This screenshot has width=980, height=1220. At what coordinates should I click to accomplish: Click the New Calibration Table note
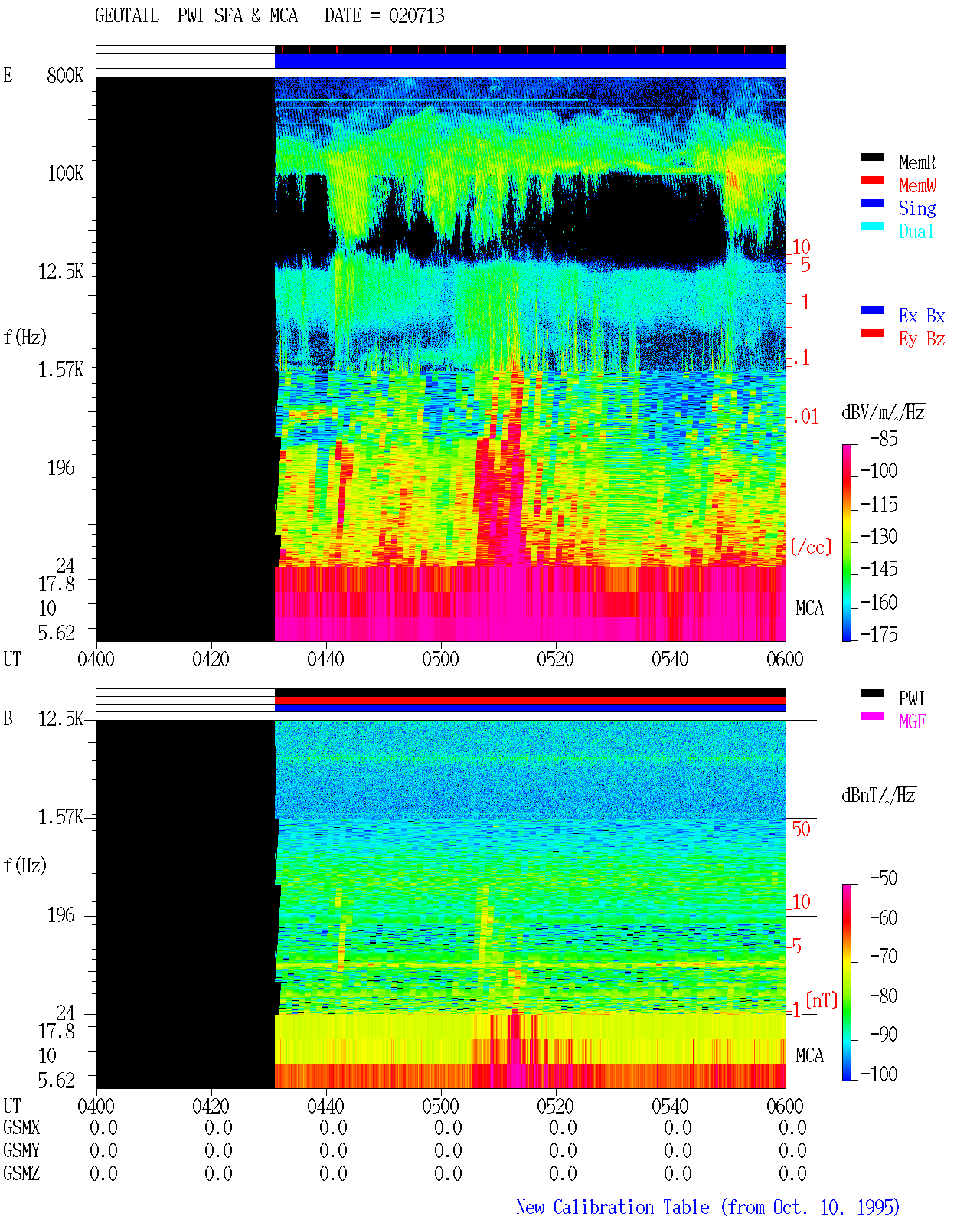click(708, 1207)
